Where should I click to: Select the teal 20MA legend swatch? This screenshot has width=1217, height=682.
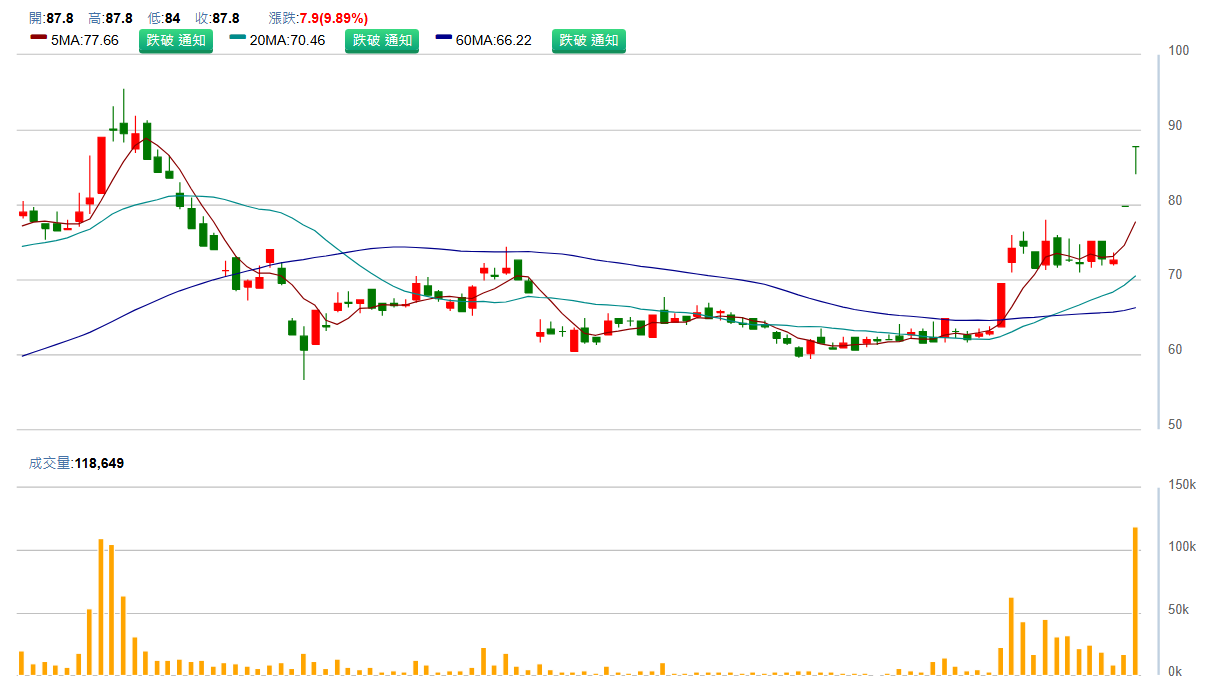[x=238, y=38]
